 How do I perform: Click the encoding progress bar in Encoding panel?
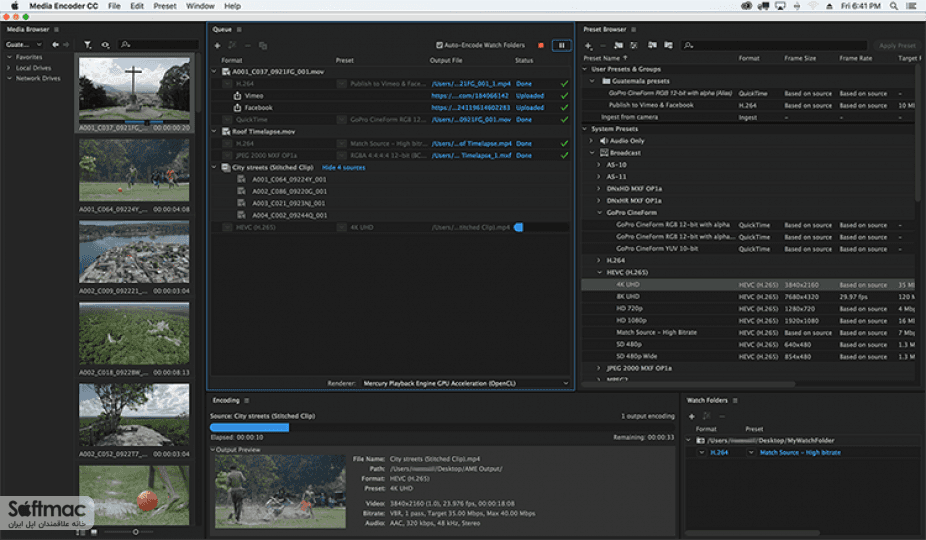click(x=442, y=427)
